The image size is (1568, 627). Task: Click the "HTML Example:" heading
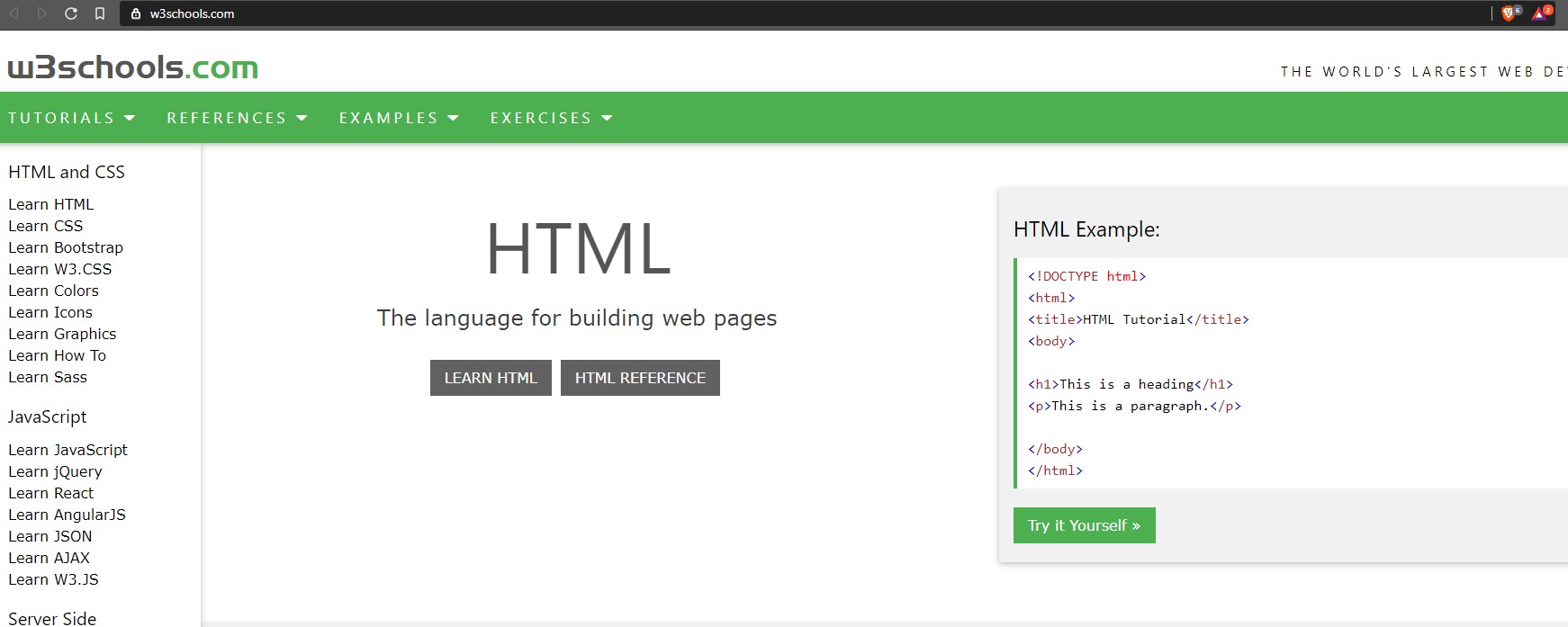1086,229
